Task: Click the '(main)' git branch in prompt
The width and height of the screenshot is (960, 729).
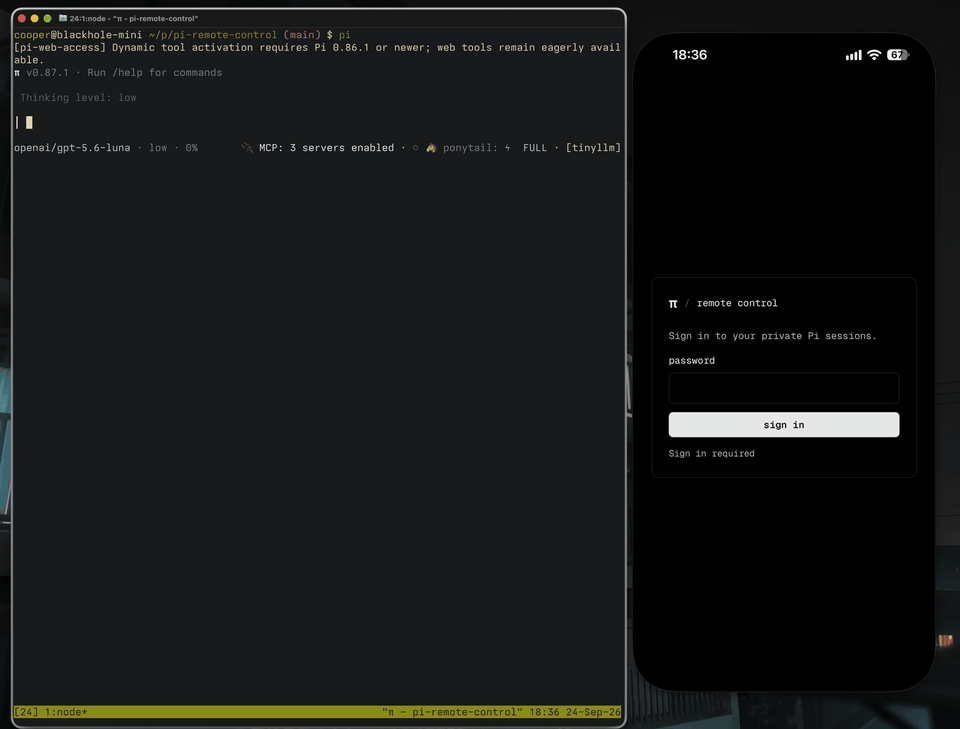Action: click(302, 35)
